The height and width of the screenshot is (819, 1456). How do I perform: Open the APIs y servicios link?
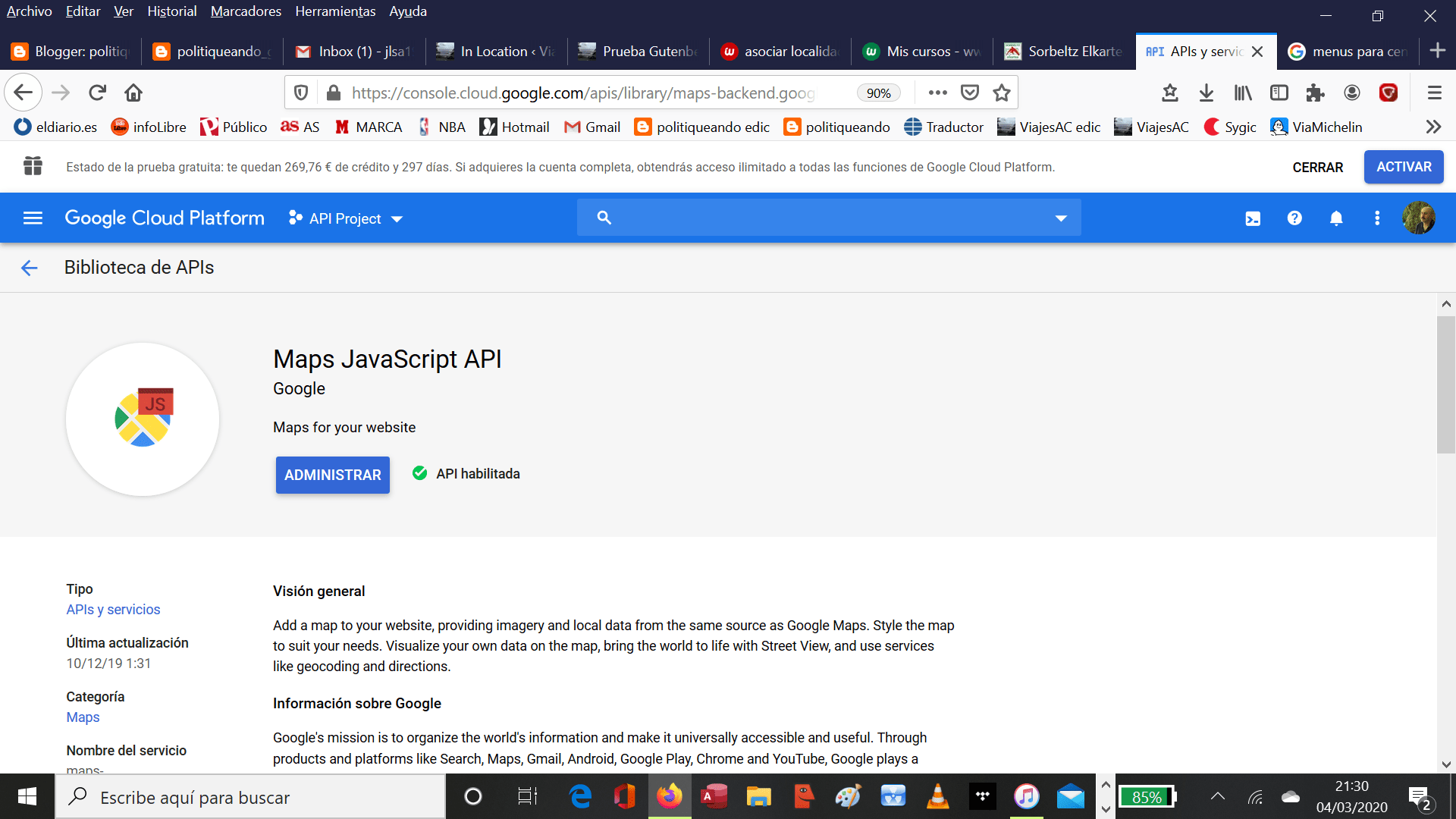click(113, 610)
